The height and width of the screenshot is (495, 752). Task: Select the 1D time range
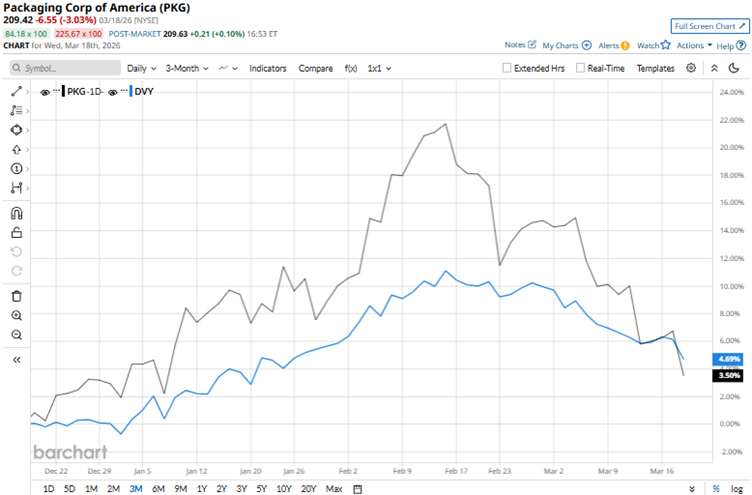point(48,489)
